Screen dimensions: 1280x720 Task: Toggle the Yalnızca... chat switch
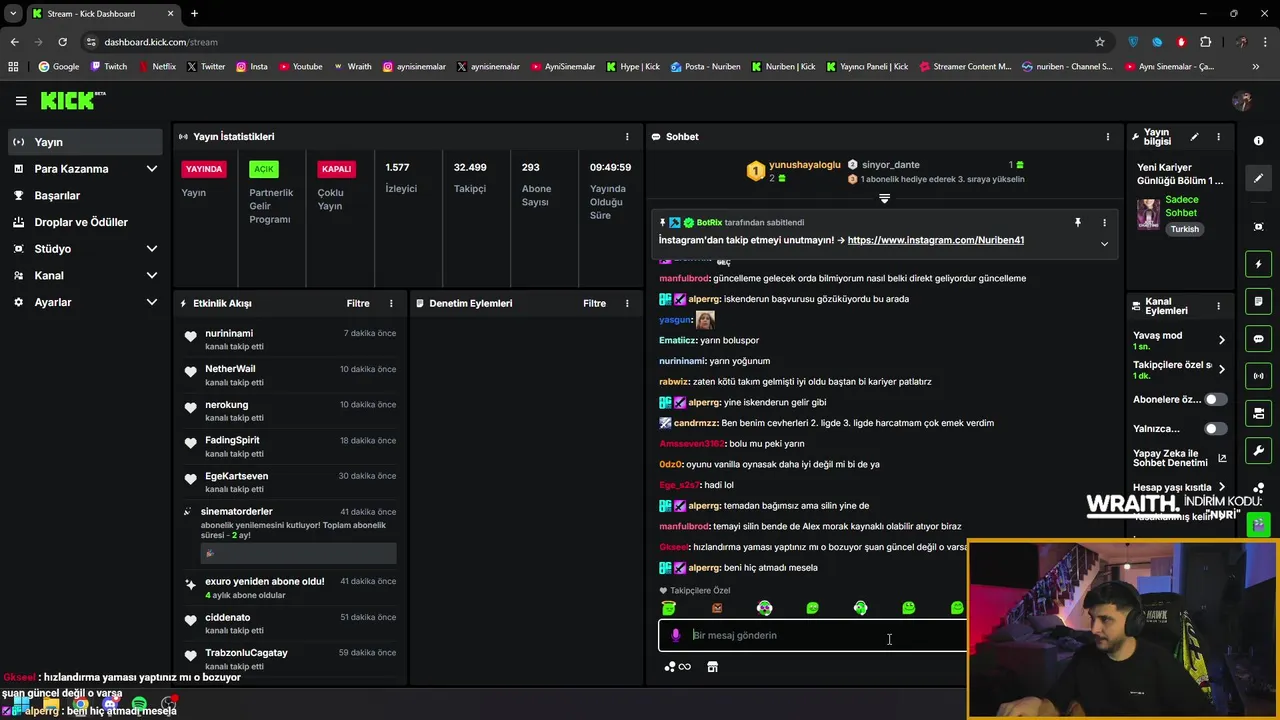click(x=1215, y=429)
